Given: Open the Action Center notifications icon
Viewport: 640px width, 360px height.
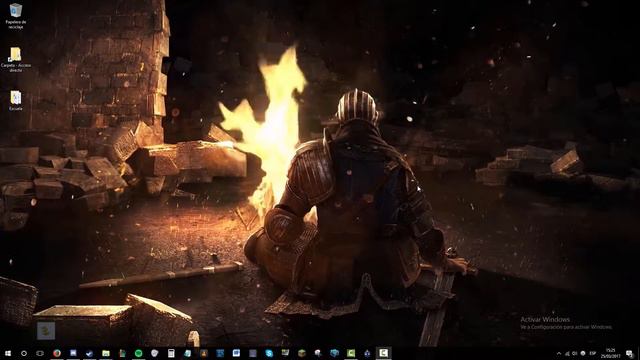Looking at the screenshot, I should point(629,353).
